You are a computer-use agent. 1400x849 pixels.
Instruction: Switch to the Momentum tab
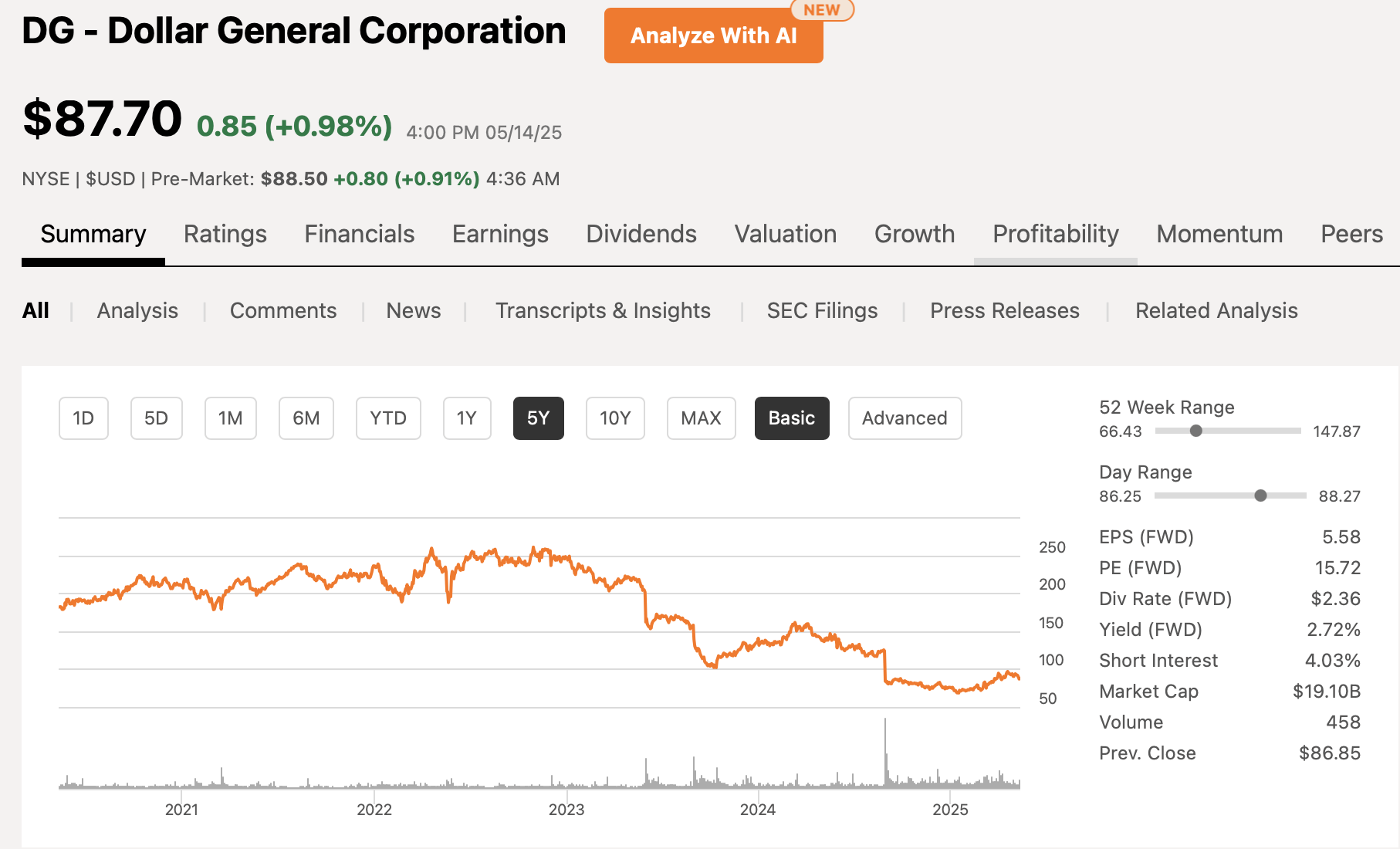1219,234
